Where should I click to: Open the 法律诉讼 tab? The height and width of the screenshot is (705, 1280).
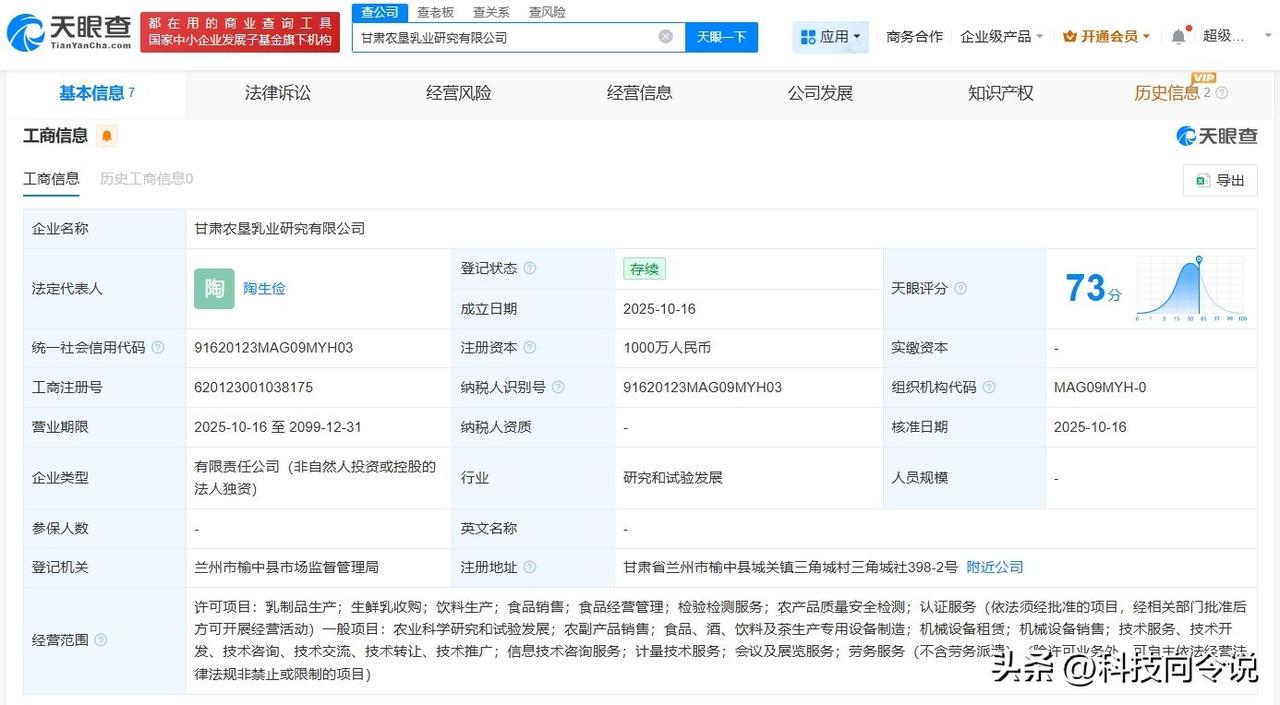coord(278,93)
